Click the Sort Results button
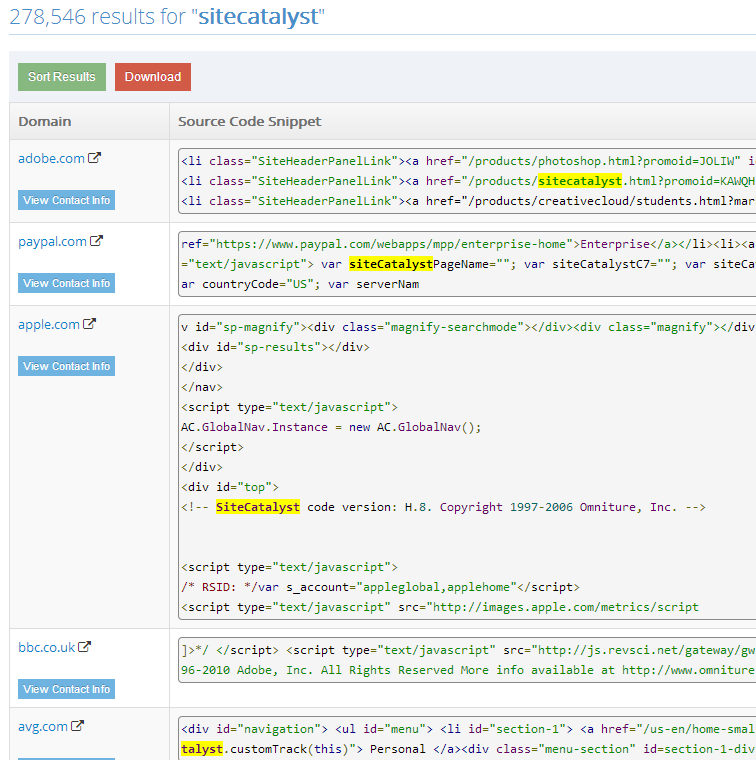Screen dimensions: 756x760 (x=62, y=77)
